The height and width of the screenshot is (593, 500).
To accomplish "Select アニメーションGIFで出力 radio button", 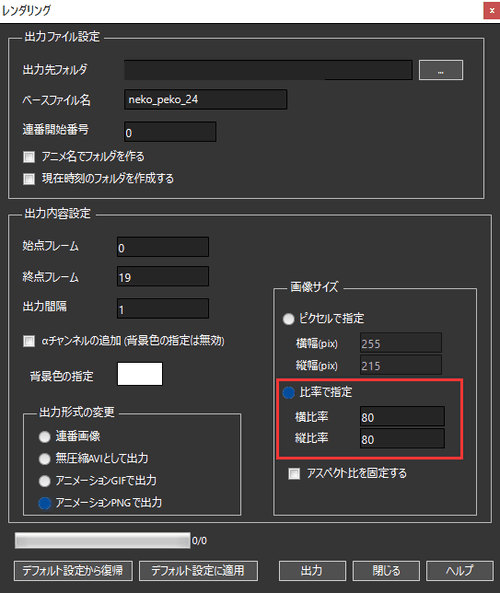I will (45, 481).
